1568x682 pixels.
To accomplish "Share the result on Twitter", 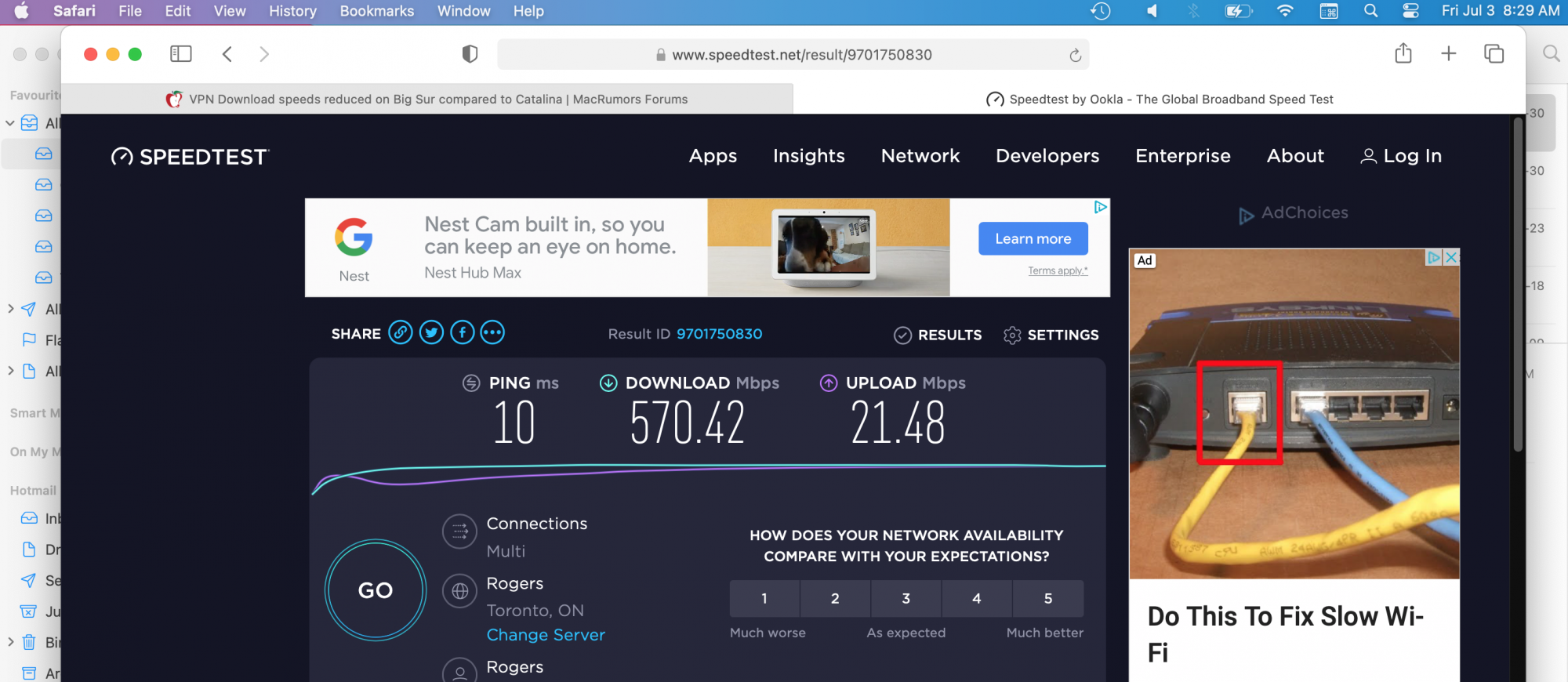I will pyautogui.click(x=431, y=332).
